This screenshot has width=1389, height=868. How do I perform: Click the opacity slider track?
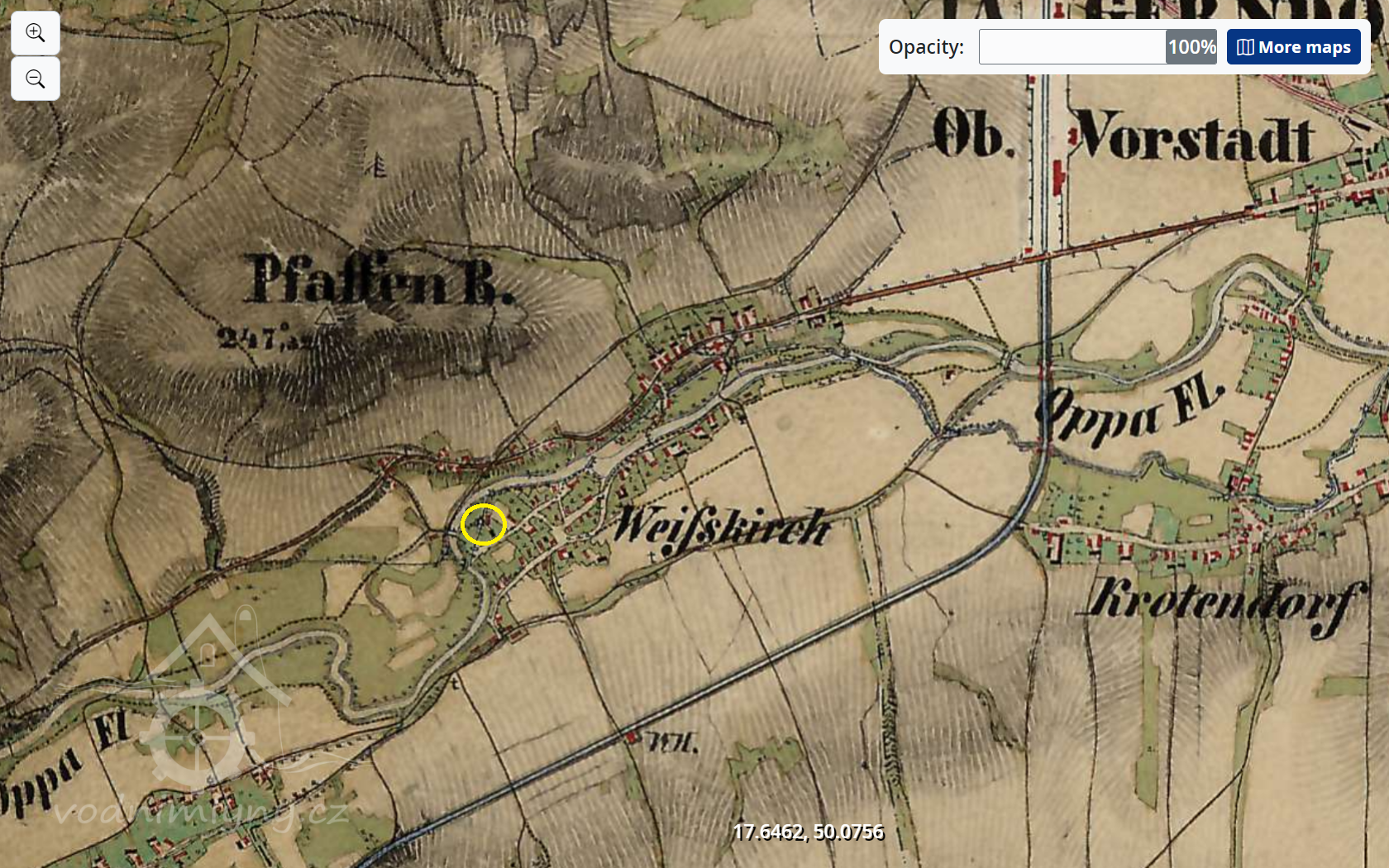(x=1072, y=47)
